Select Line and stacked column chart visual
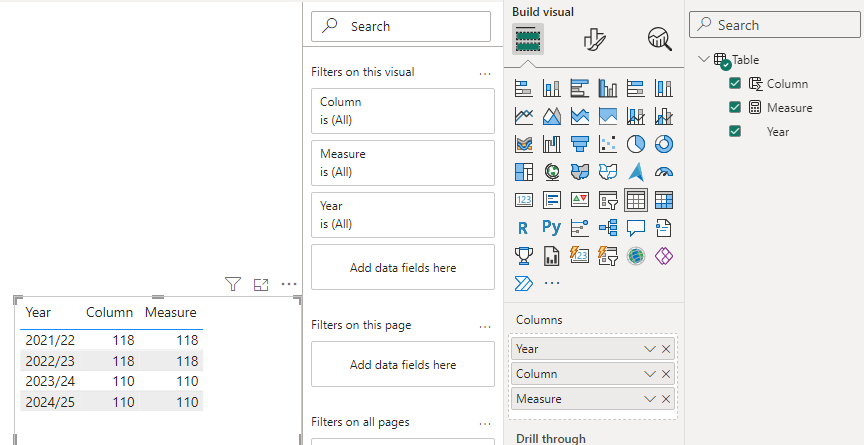 click(636, 116)
